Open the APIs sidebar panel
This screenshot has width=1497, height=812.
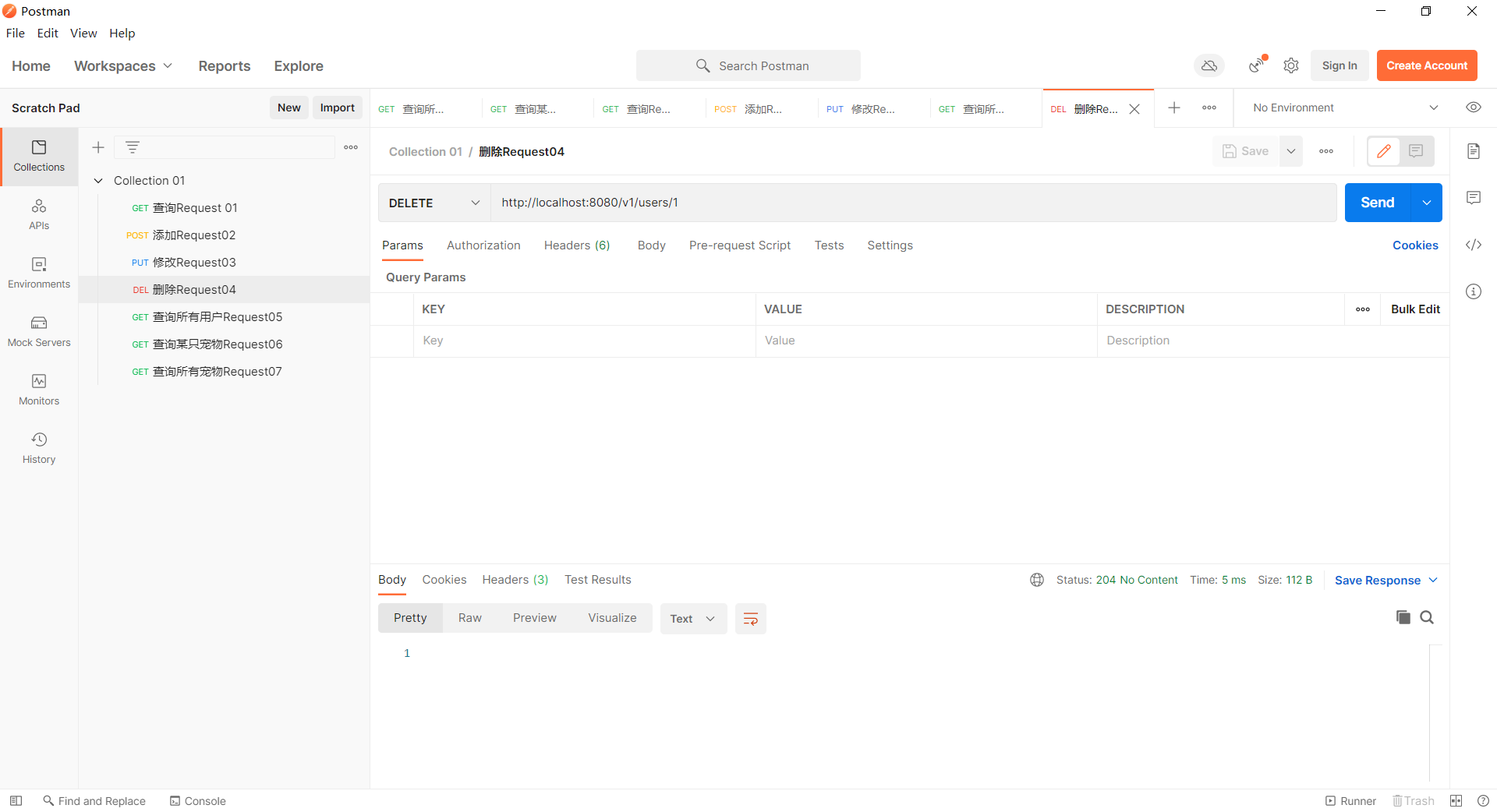click(39, 215)
